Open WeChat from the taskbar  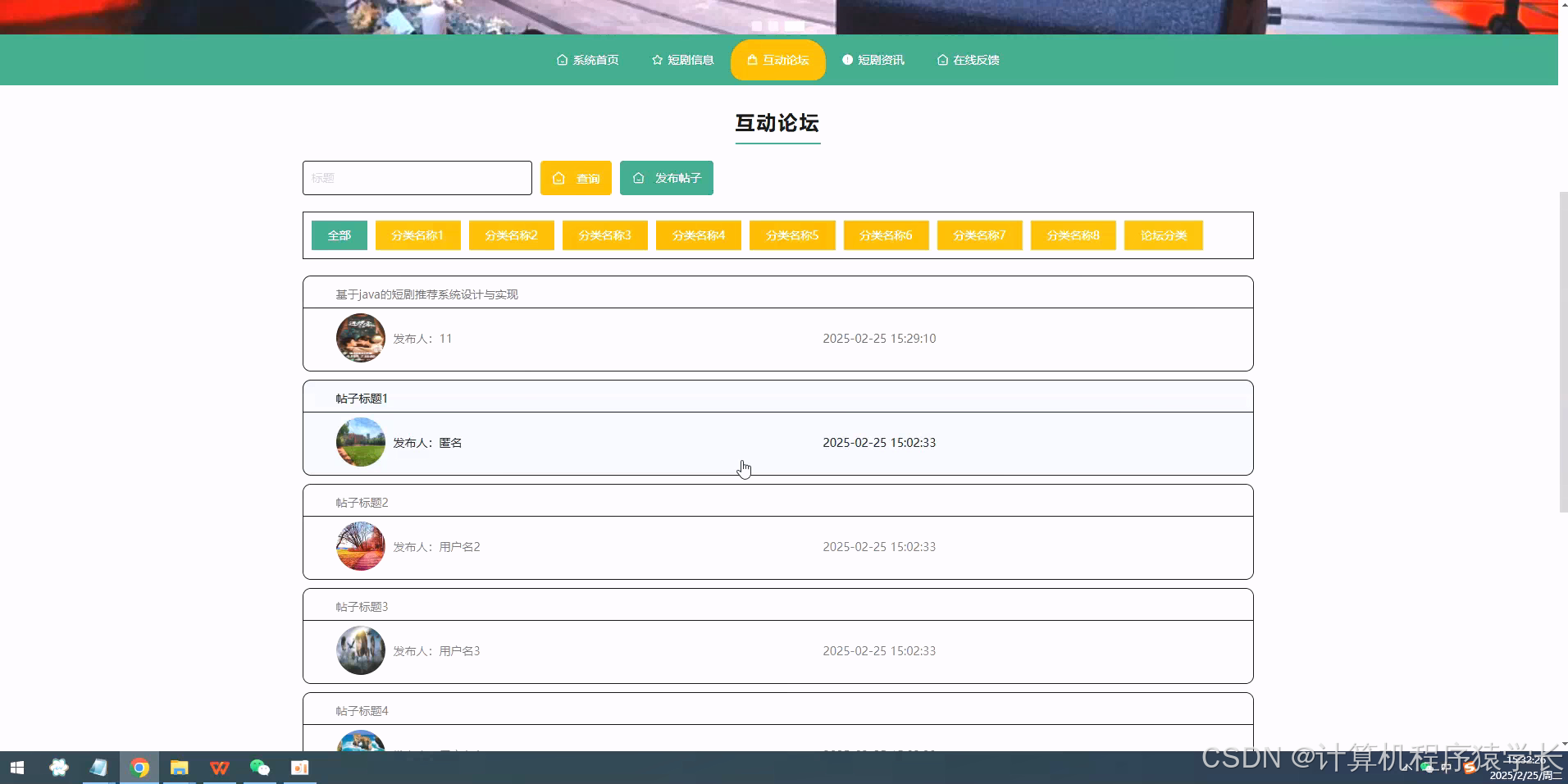pyautogui.click(x=260, y=768)
